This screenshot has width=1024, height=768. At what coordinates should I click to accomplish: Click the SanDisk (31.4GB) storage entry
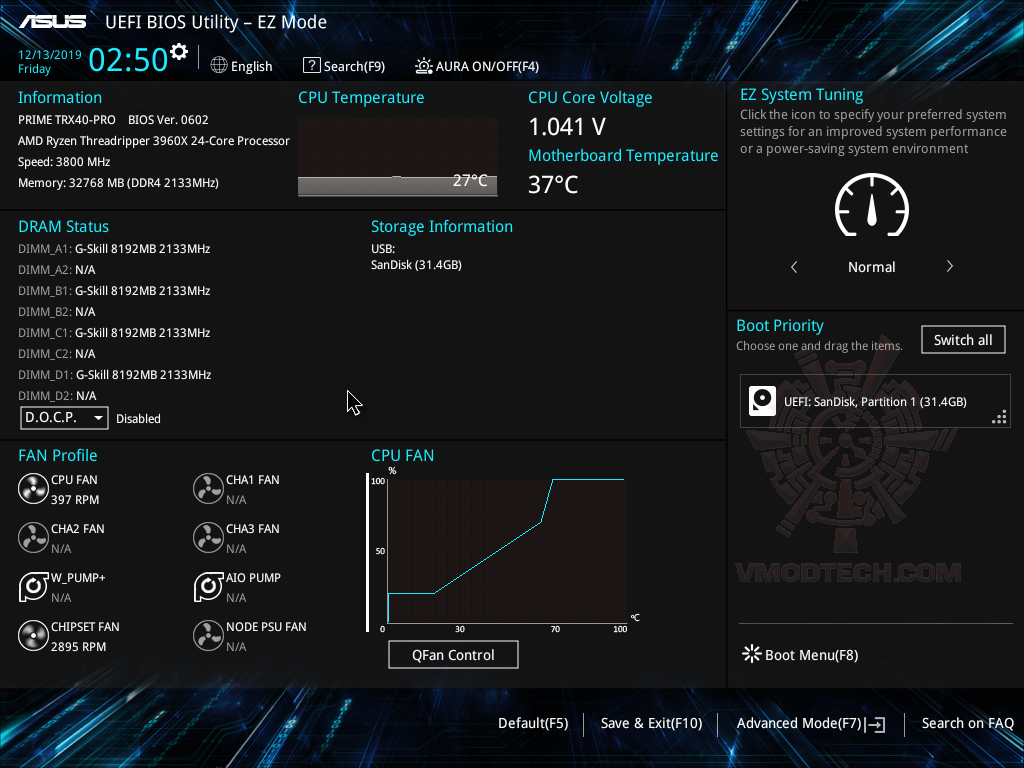click(416, 265)
